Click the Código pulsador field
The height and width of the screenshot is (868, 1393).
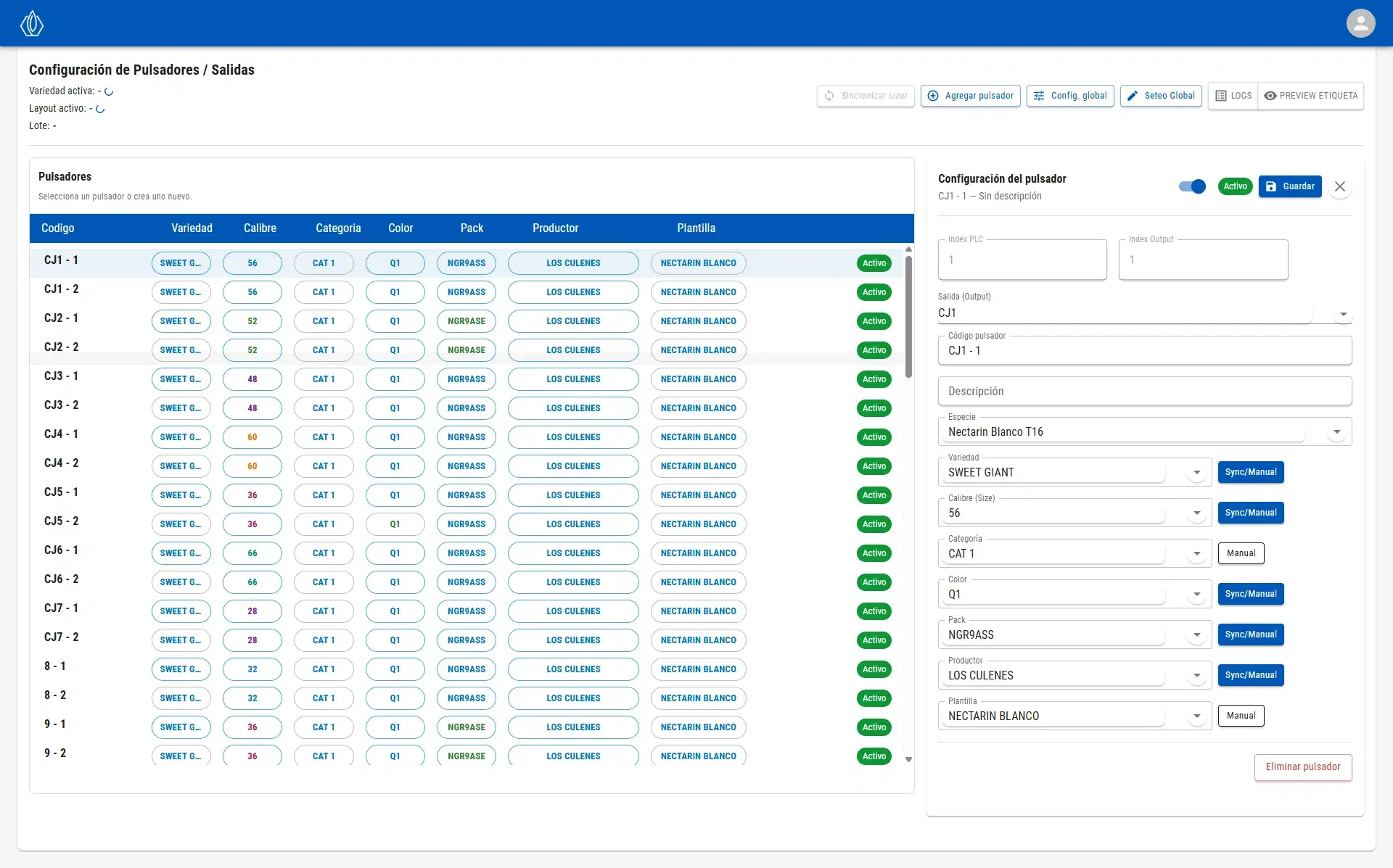[1145, 351]
